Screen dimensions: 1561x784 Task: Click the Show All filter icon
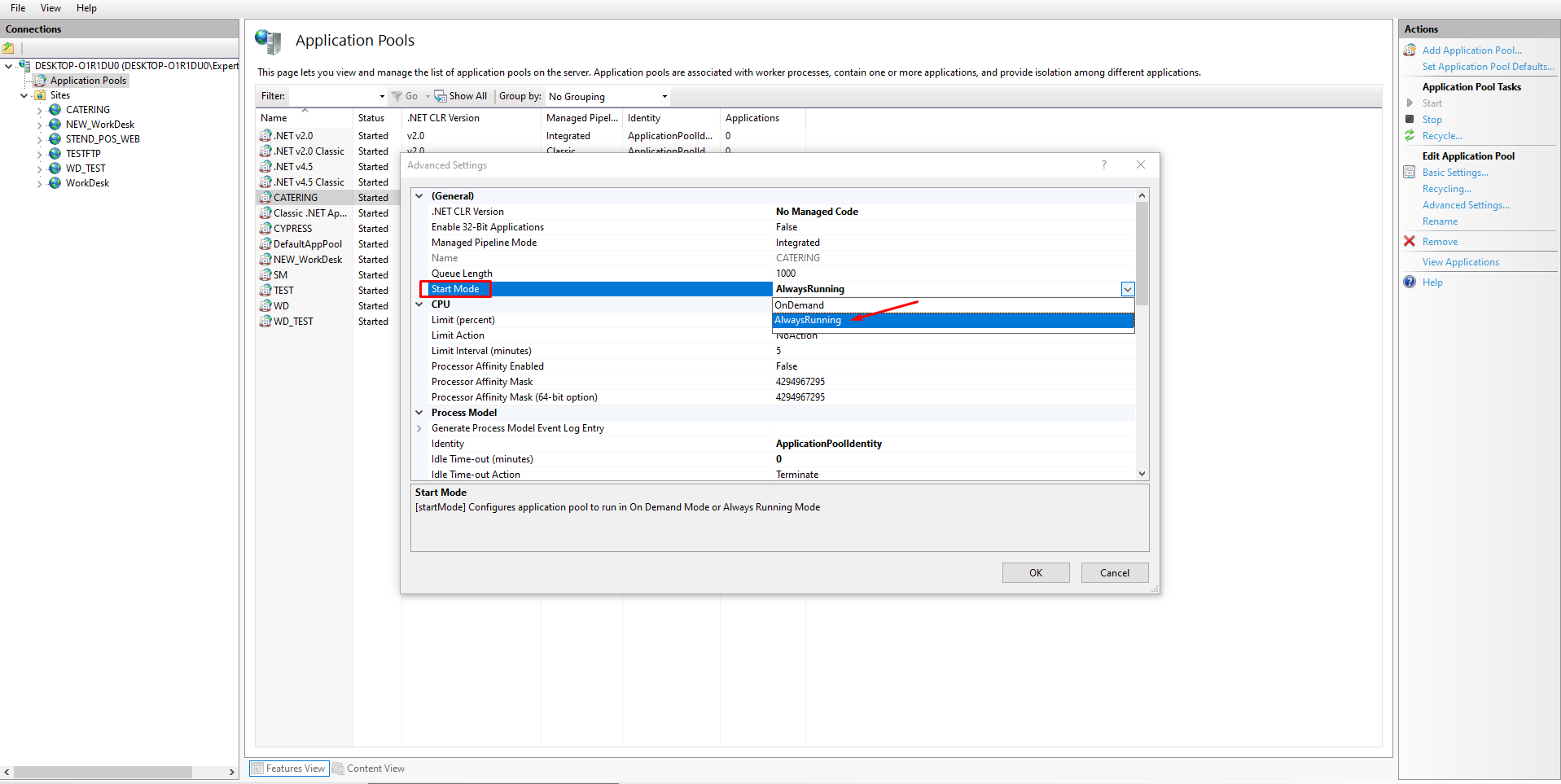441,96
